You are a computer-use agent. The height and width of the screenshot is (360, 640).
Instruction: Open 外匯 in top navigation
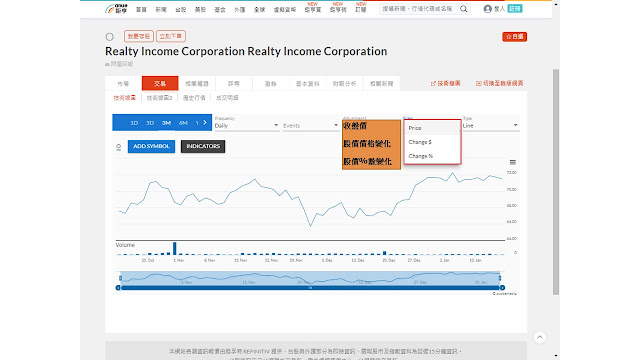(240, 9)
